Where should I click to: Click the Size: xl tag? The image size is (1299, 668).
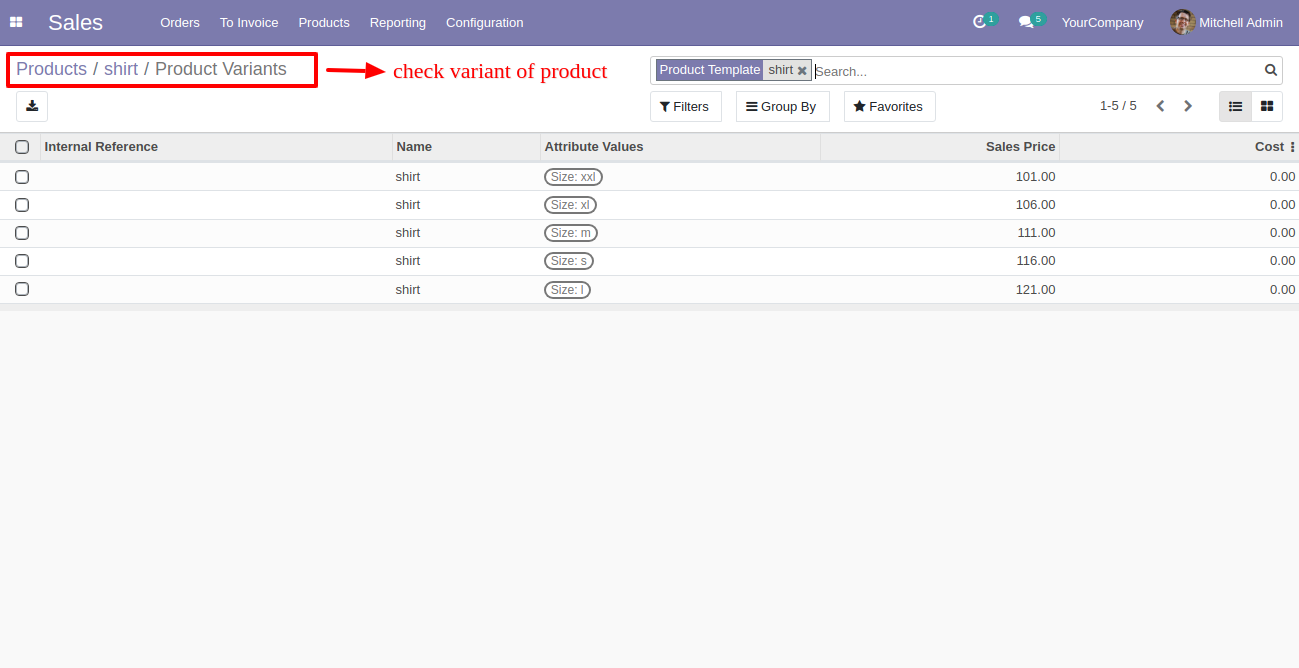[x=570, y=205]
